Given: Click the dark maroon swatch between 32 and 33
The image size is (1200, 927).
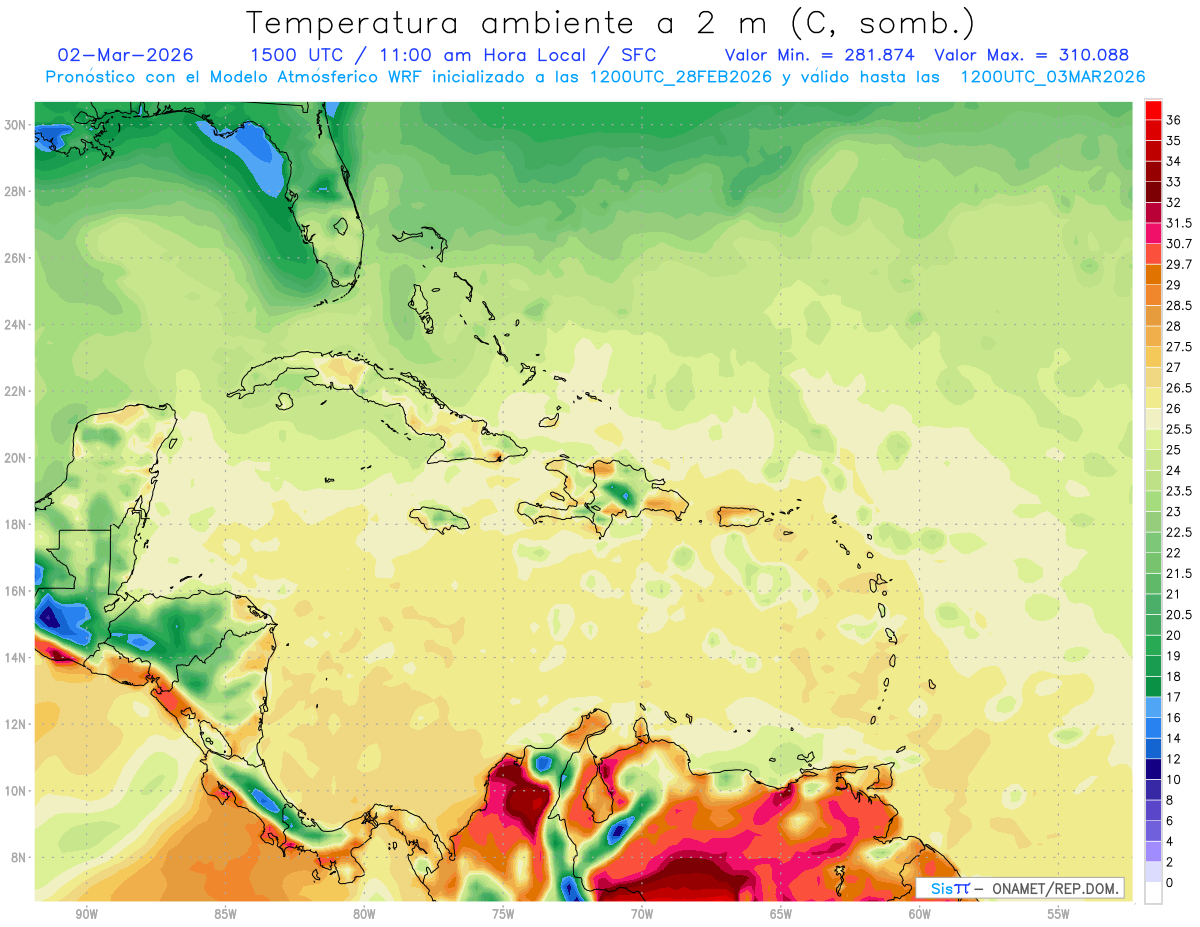Looking at the screenshot, I should tap(1153, 191).
